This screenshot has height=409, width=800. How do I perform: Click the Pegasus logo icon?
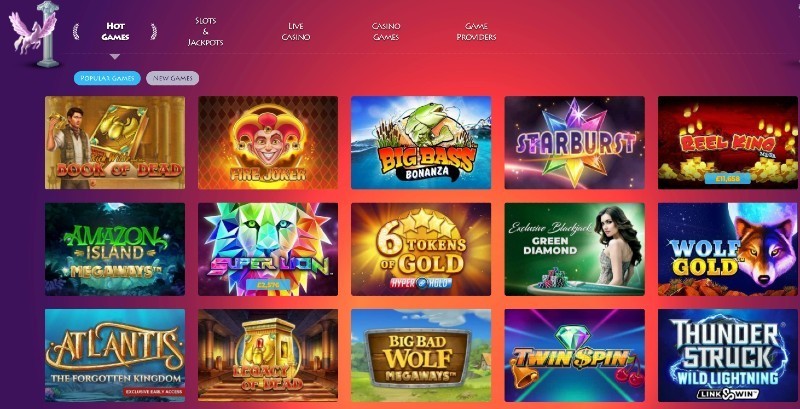[33, 35]
